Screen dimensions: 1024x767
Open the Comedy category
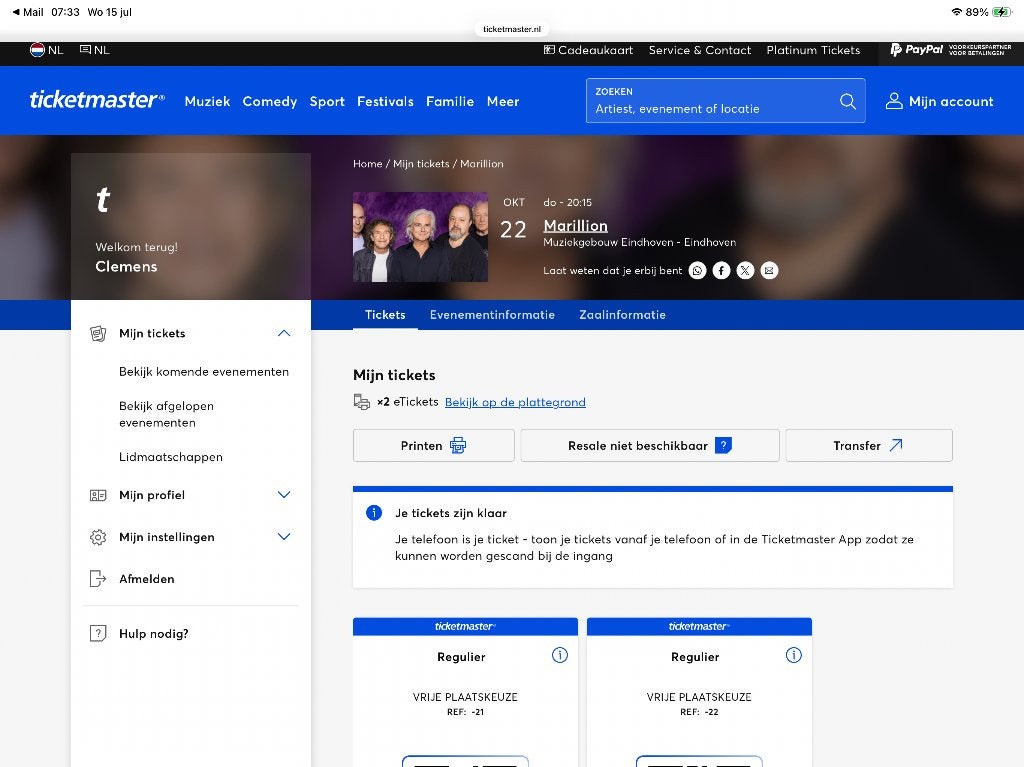pyautogui.click(x=270, y=102)
